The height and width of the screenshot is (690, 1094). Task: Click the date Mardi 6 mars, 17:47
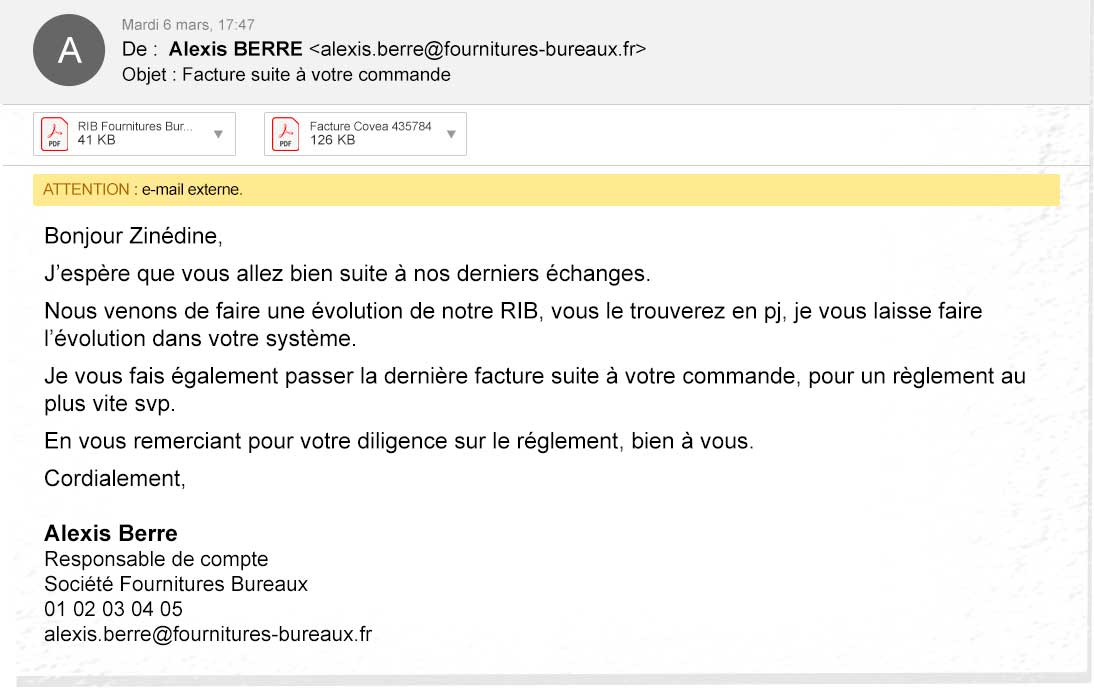188,25
